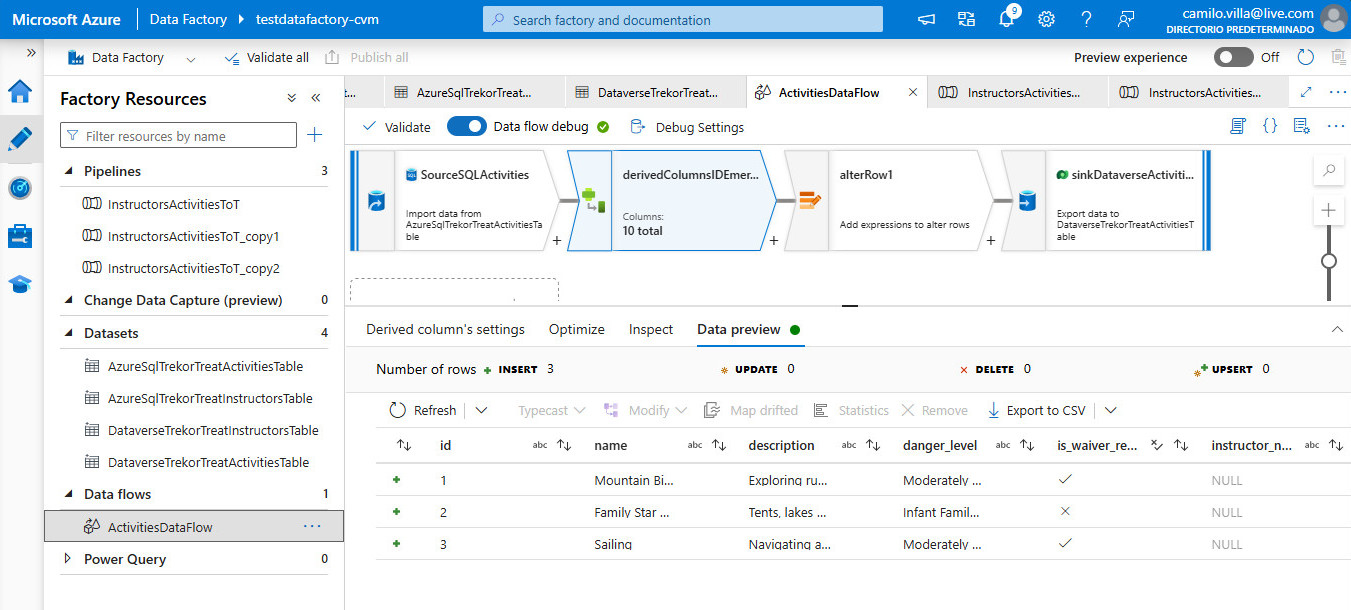
Task: Open portal settings gear
Action: [1047, 20]
